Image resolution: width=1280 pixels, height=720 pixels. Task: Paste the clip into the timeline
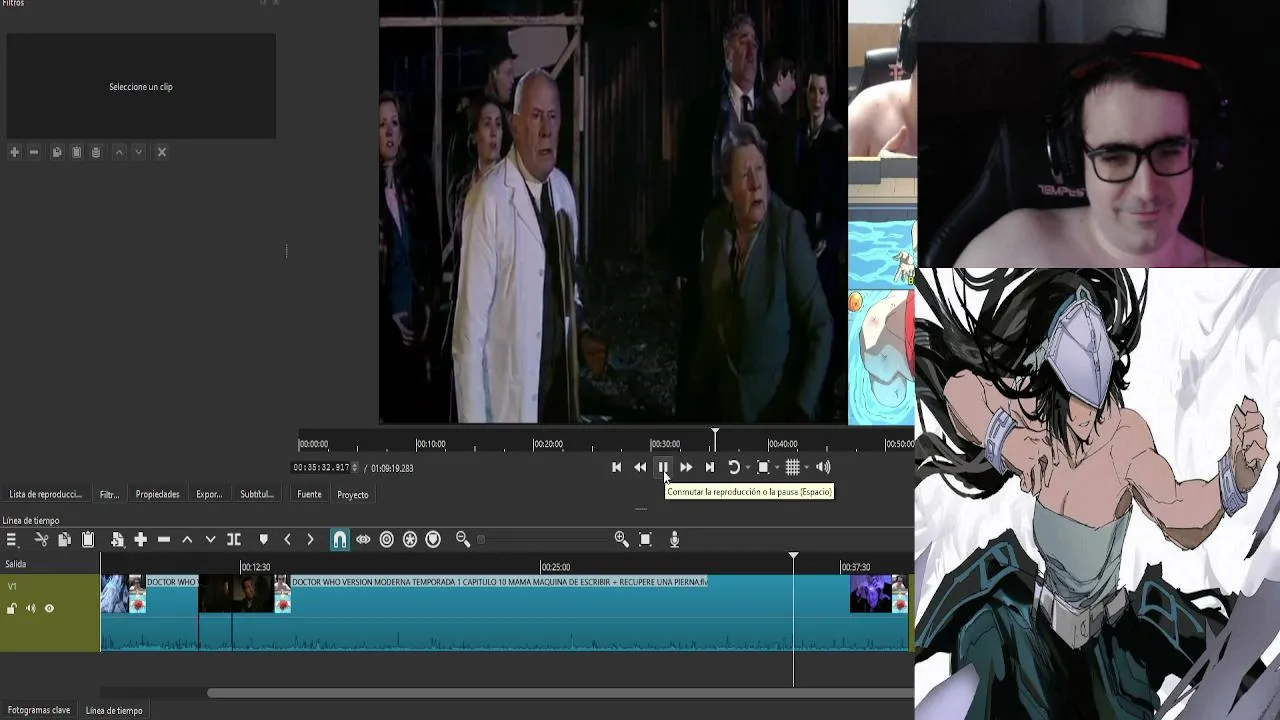(88, 540)
